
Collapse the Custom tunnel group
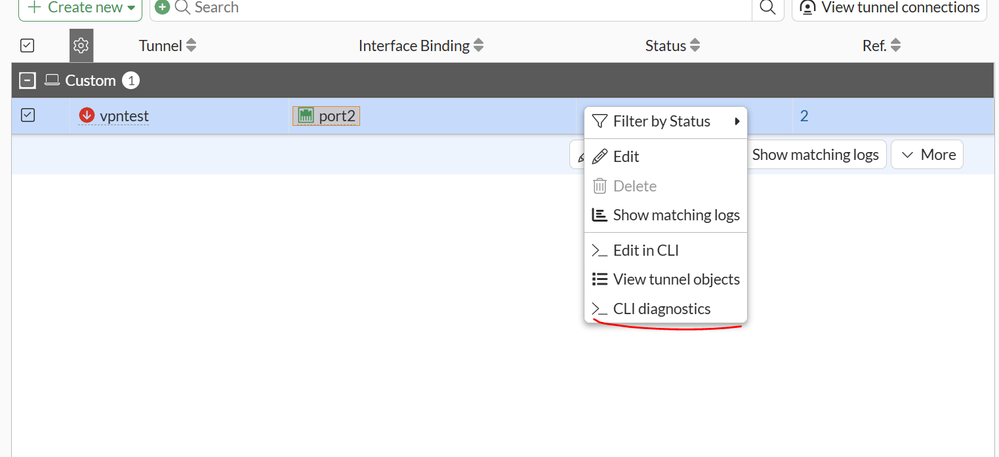(x=28, y=81)
